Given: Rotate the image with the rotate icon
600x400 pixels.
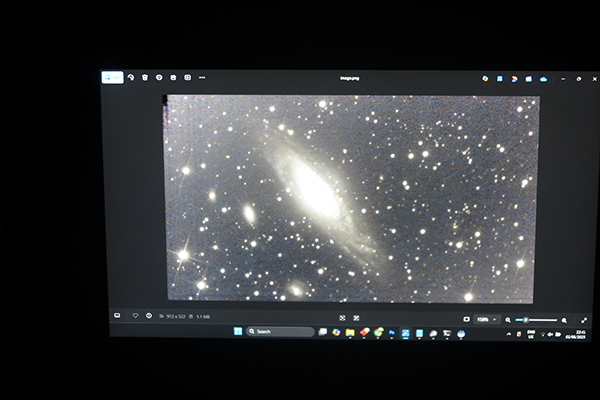Looking at the screenshot, I should pyautogui.click(x=131, y=78).
